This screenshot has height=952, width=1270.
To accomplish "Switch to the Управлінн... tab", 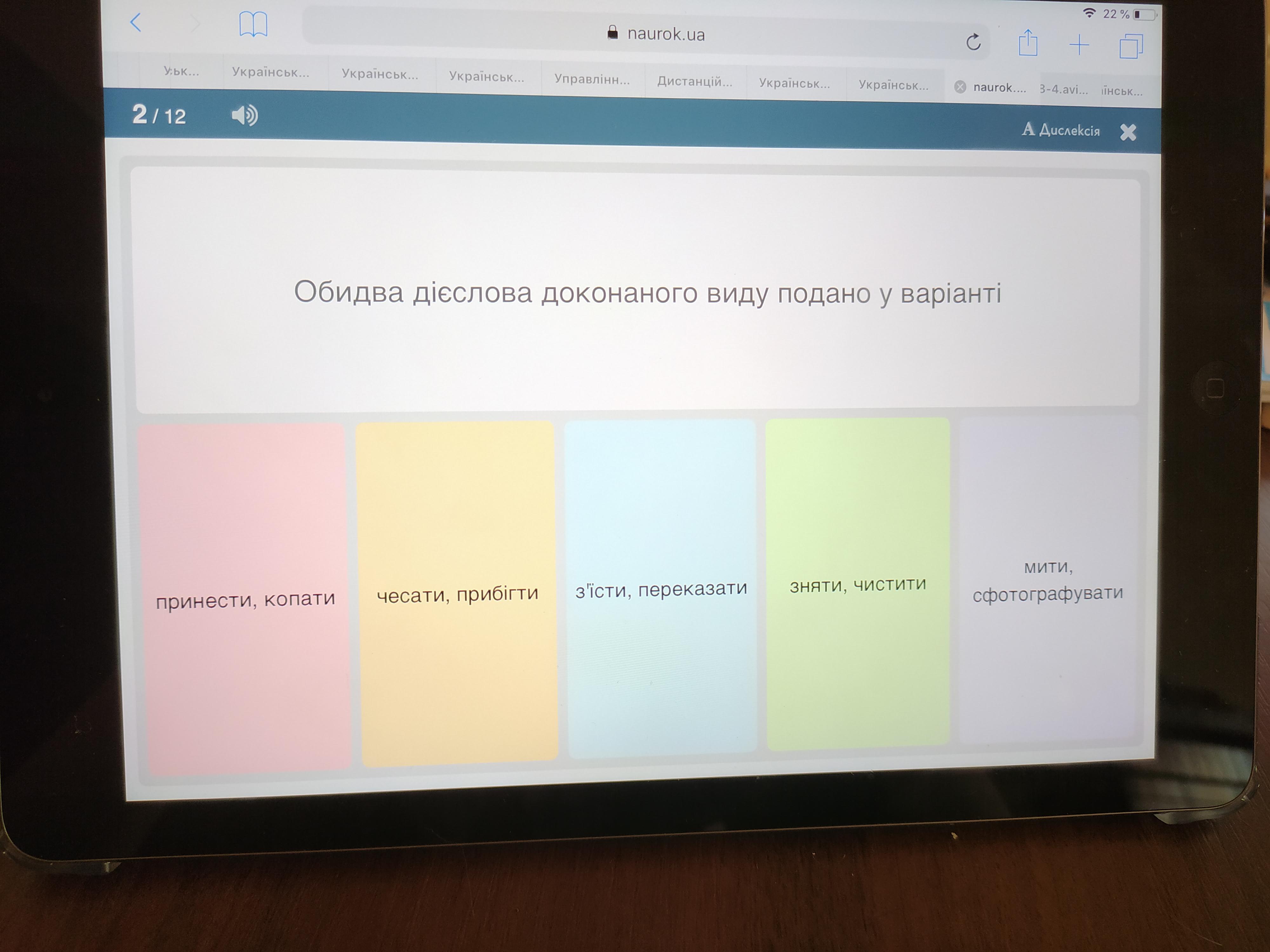I will click(x=592, y=79).
